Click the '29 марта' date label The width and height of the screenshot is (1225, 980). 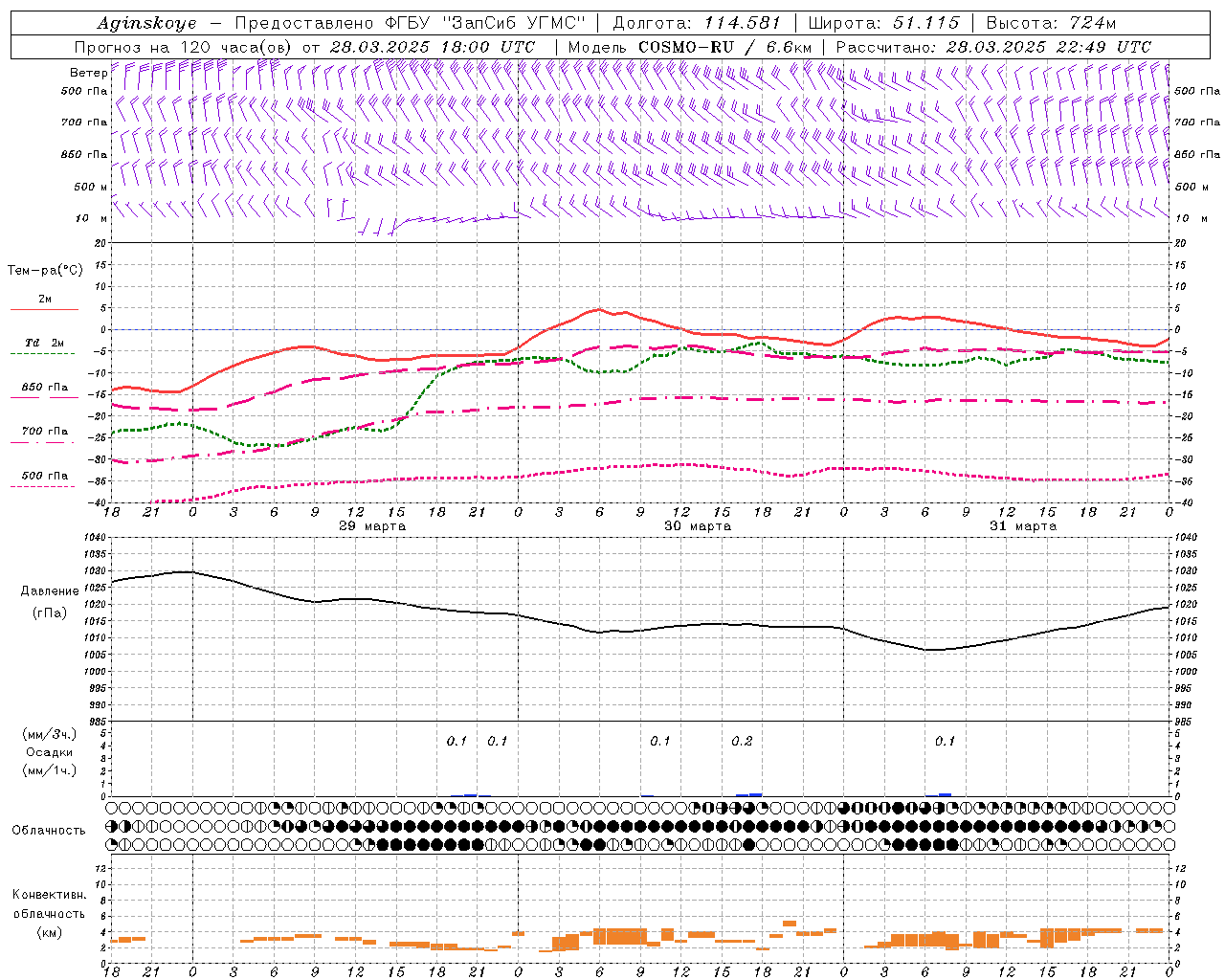372,526
